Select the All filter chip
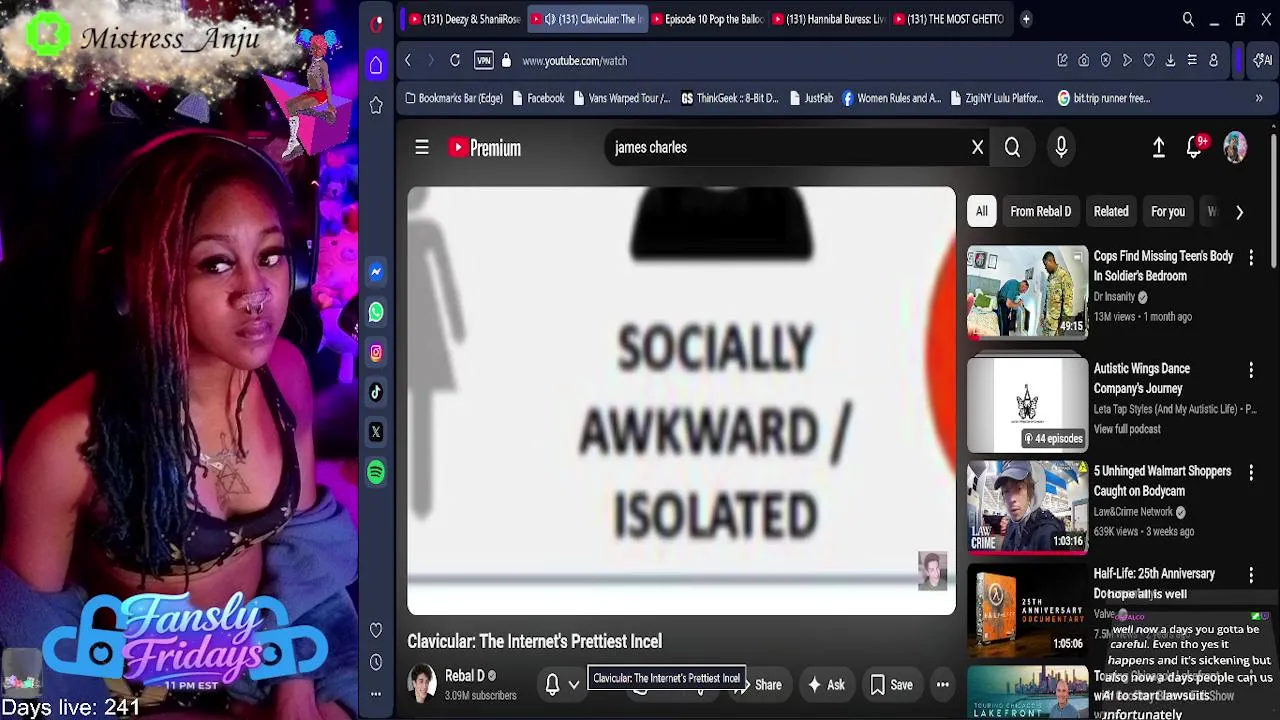Viewport: 1280px width, 720px height. point(982,212)
